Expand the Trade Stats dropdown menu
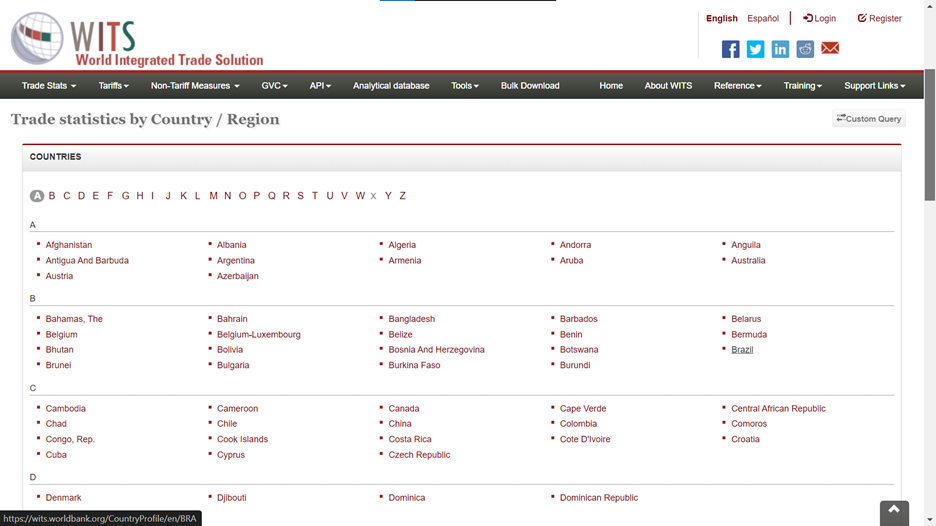 (49, 86)
